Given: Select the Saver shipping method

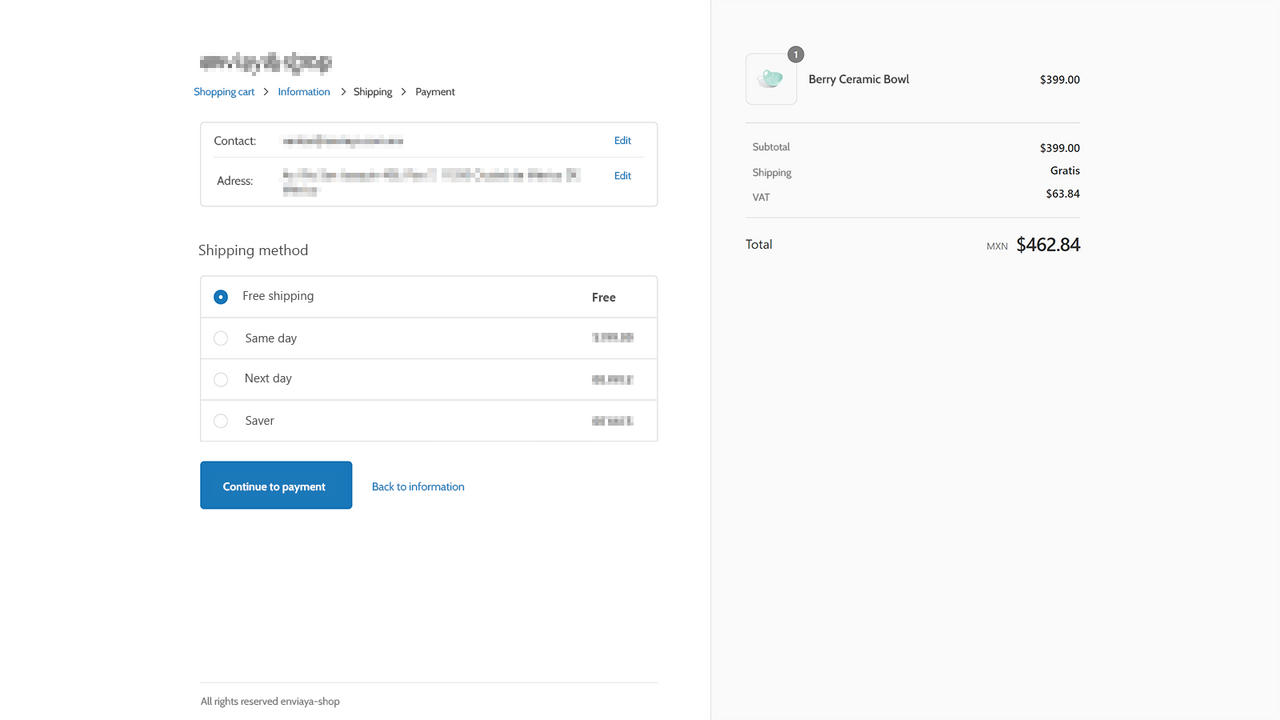Looking at the screenshot, I should point(220,421).
